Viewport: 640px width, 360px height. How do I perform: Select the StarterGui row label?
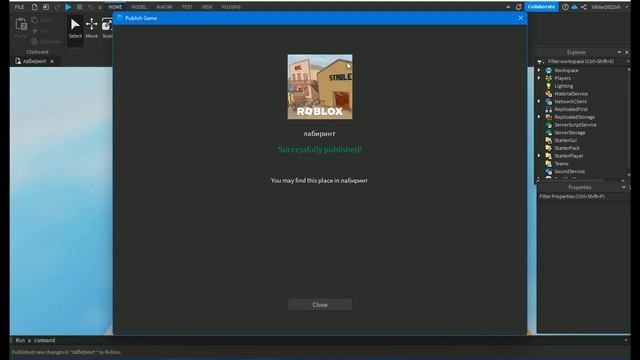pos(565,140)
